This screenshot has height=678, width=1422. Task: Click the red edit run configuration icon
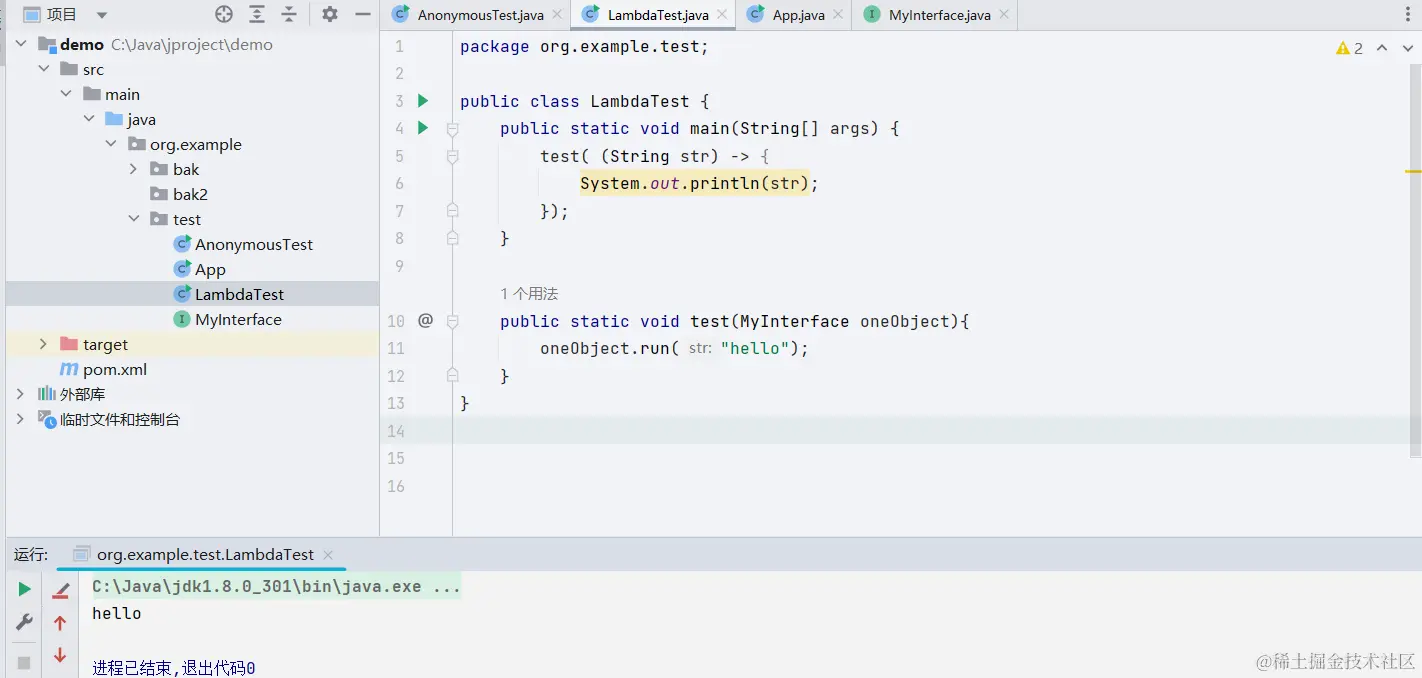[60, 589]
